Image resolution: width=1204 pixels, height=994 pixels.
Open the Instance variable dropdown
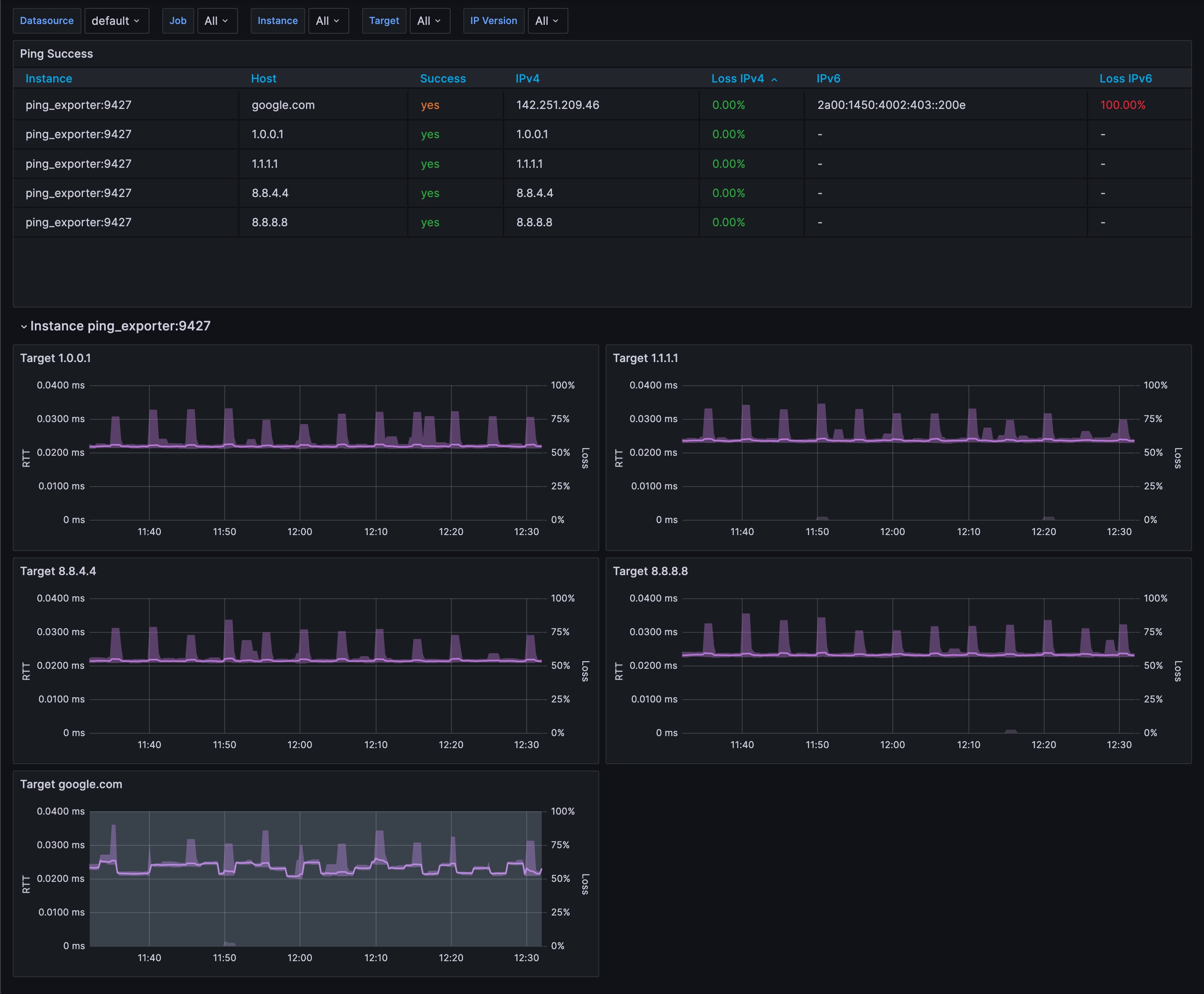[328, 21]
